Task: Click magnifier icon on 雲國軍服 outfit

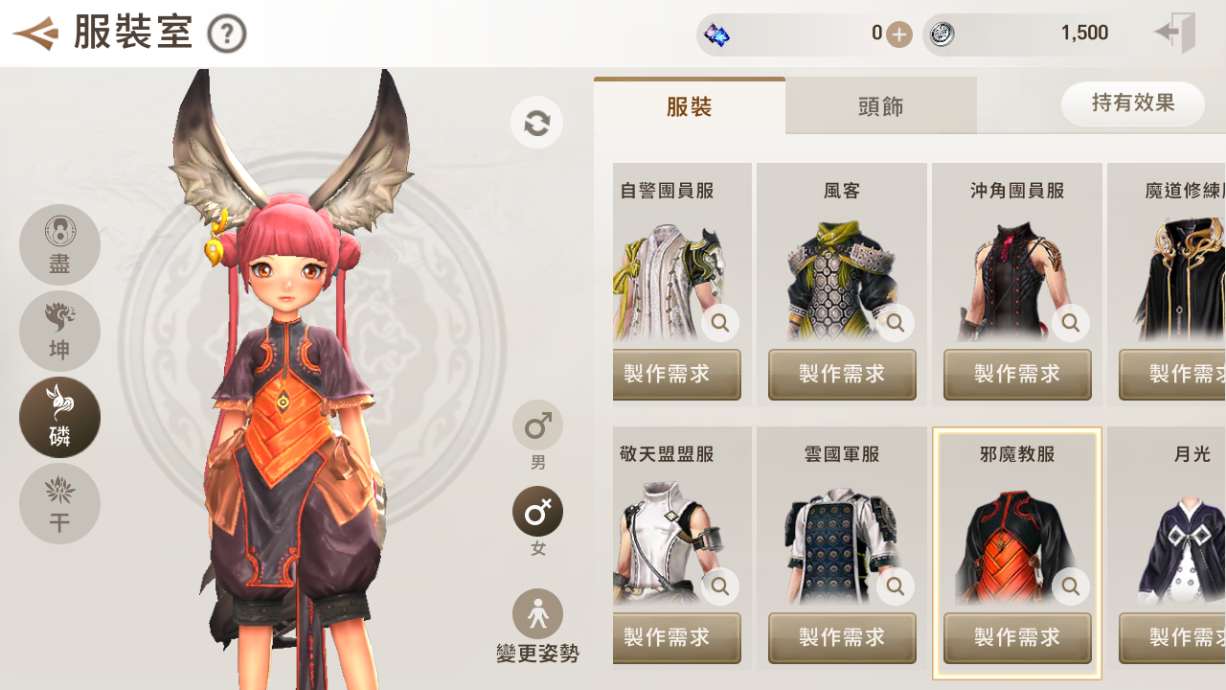Action: [x=895, y=586]
